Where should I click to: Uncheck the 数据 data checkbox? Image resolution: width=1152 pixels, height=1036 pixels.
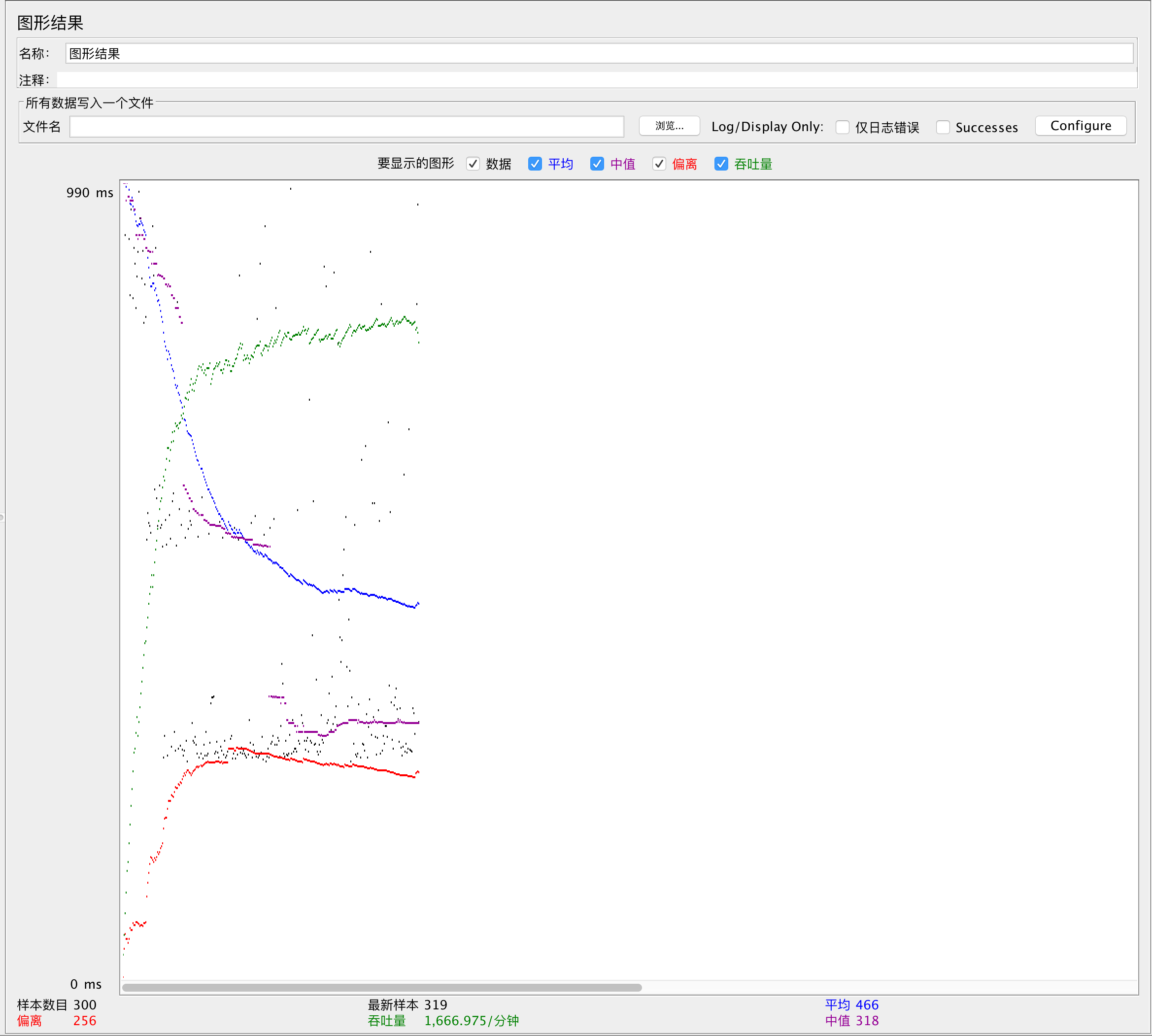[x=473, y=164]
